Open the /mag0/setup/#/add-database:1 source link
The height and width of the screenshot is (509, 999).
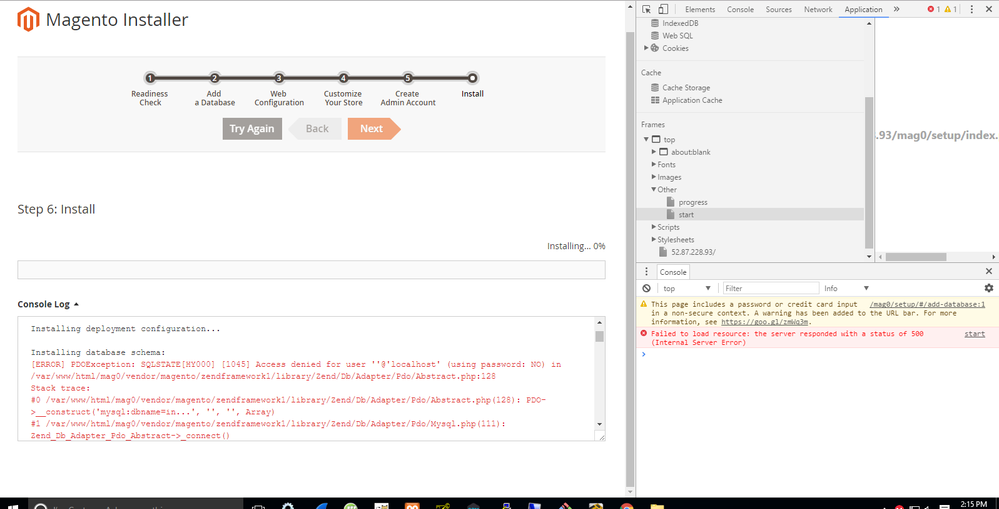click(x=927, y=305)
